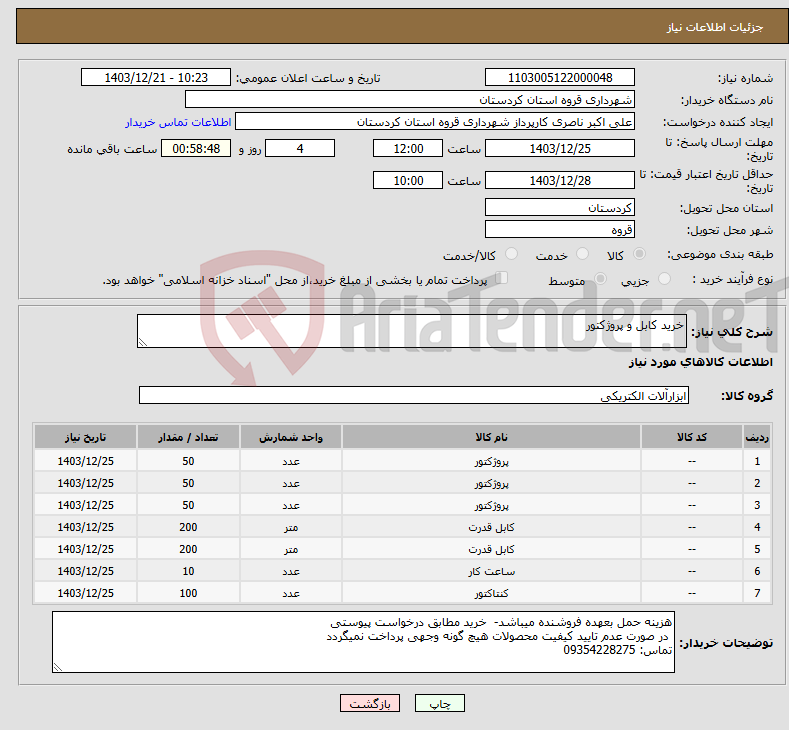Click the remaining days field showing 4

(x=300, y=148)
